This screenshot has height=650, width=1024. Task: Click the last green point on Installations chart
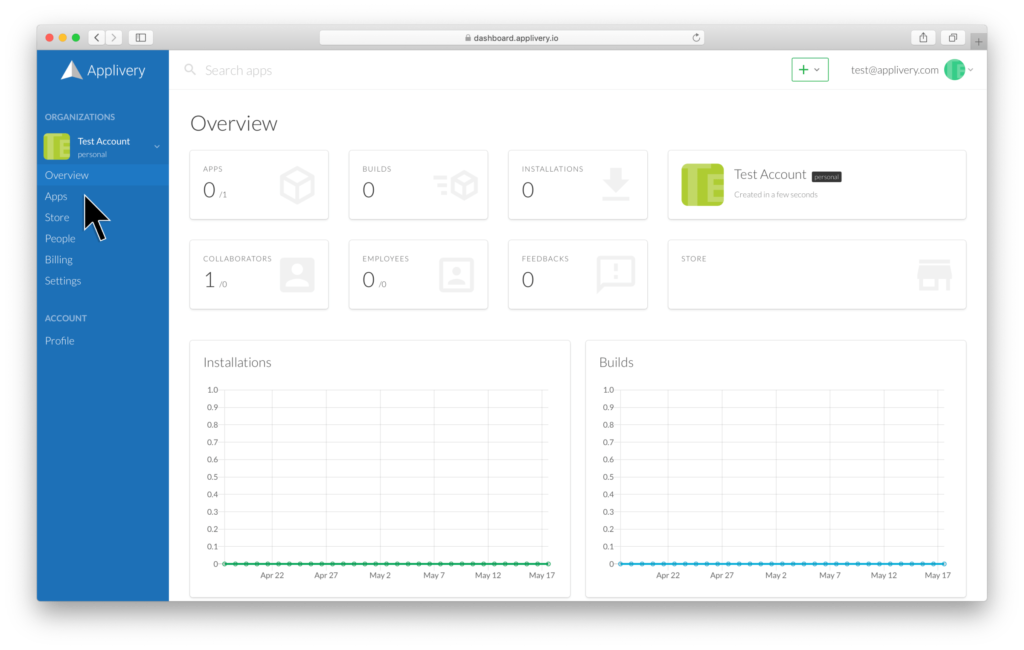tap(549, 564)
